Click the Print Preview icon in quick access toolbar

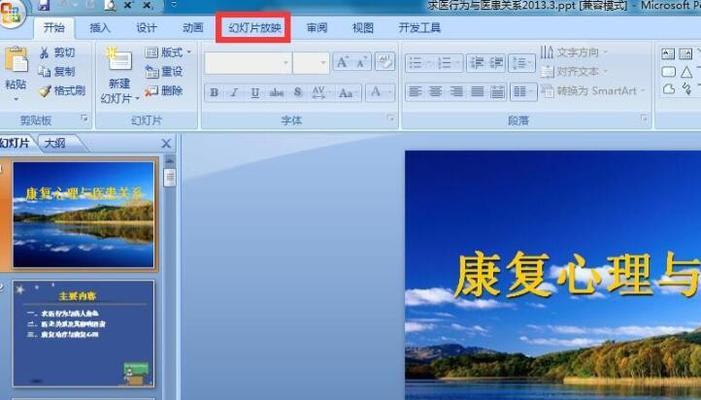110,5
